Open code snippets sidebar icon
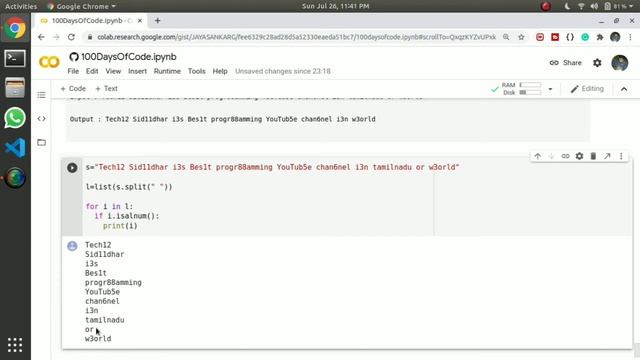The image size is (640, 360). pos(41,119)
